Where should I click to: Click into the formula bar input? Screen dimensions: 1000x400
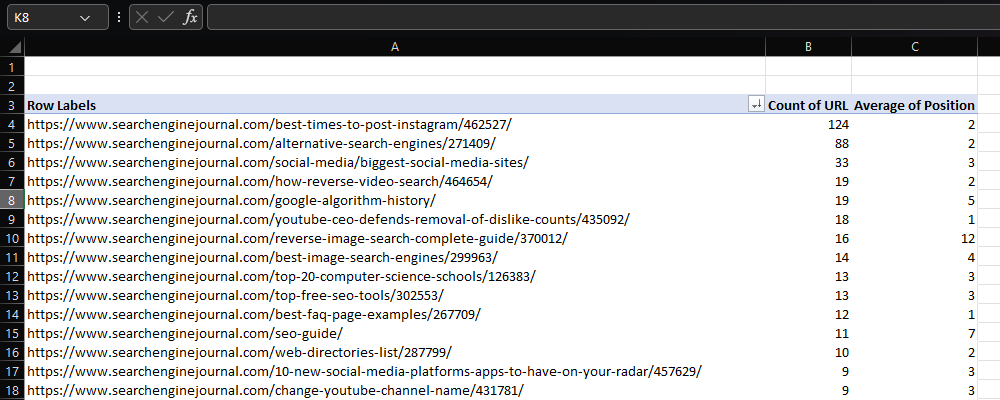pos(603,18)
